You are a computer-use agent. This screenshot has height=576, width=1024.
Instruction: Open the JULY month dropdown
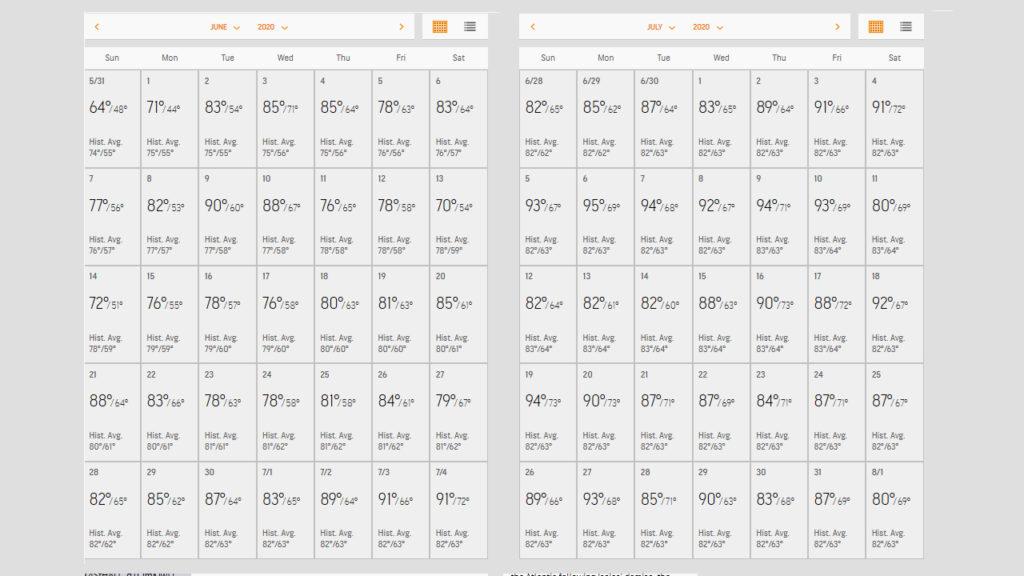coord(661,27)
